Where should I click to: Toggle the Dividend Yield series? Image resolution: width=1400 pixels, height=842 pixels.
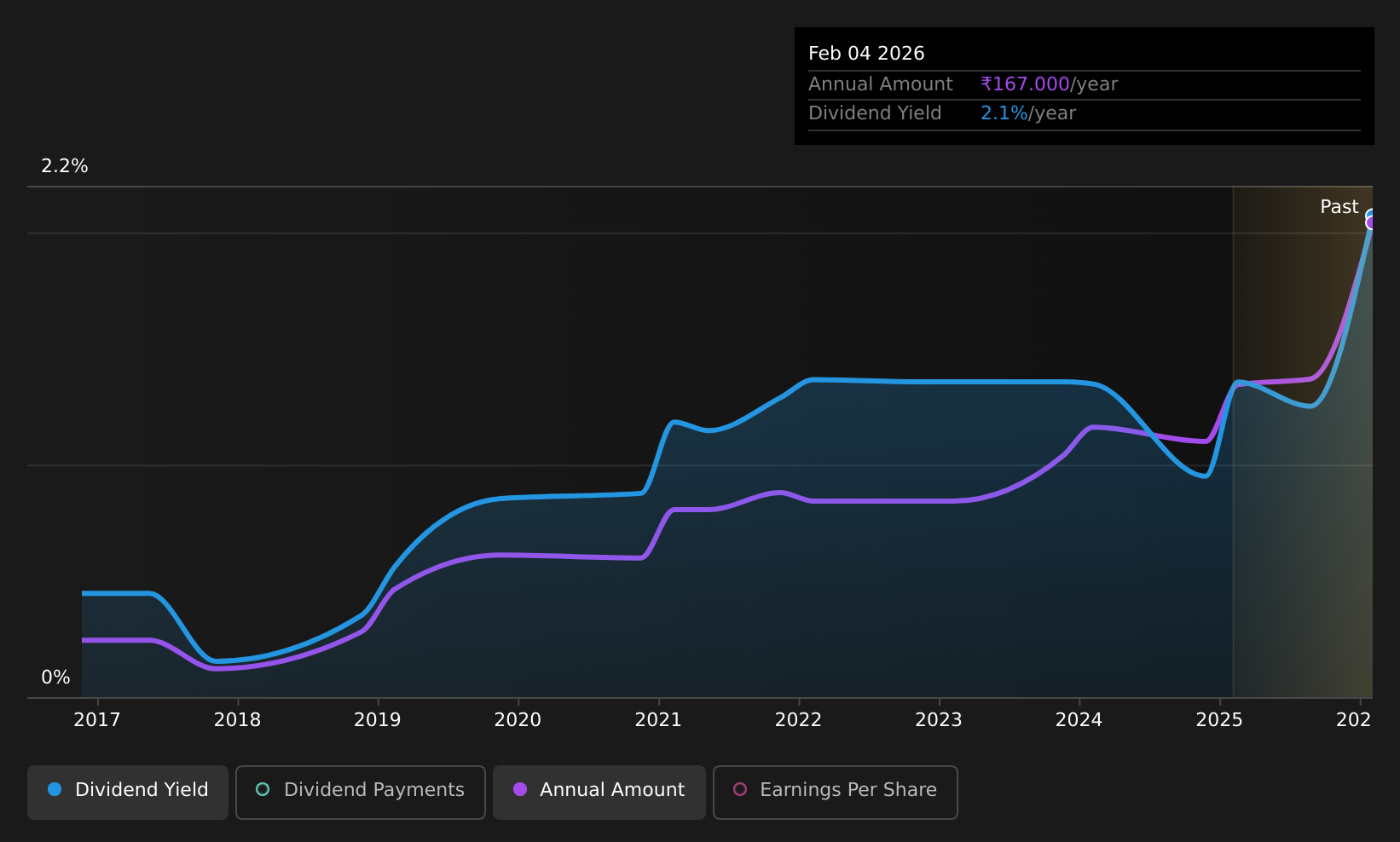coord(128,792)
